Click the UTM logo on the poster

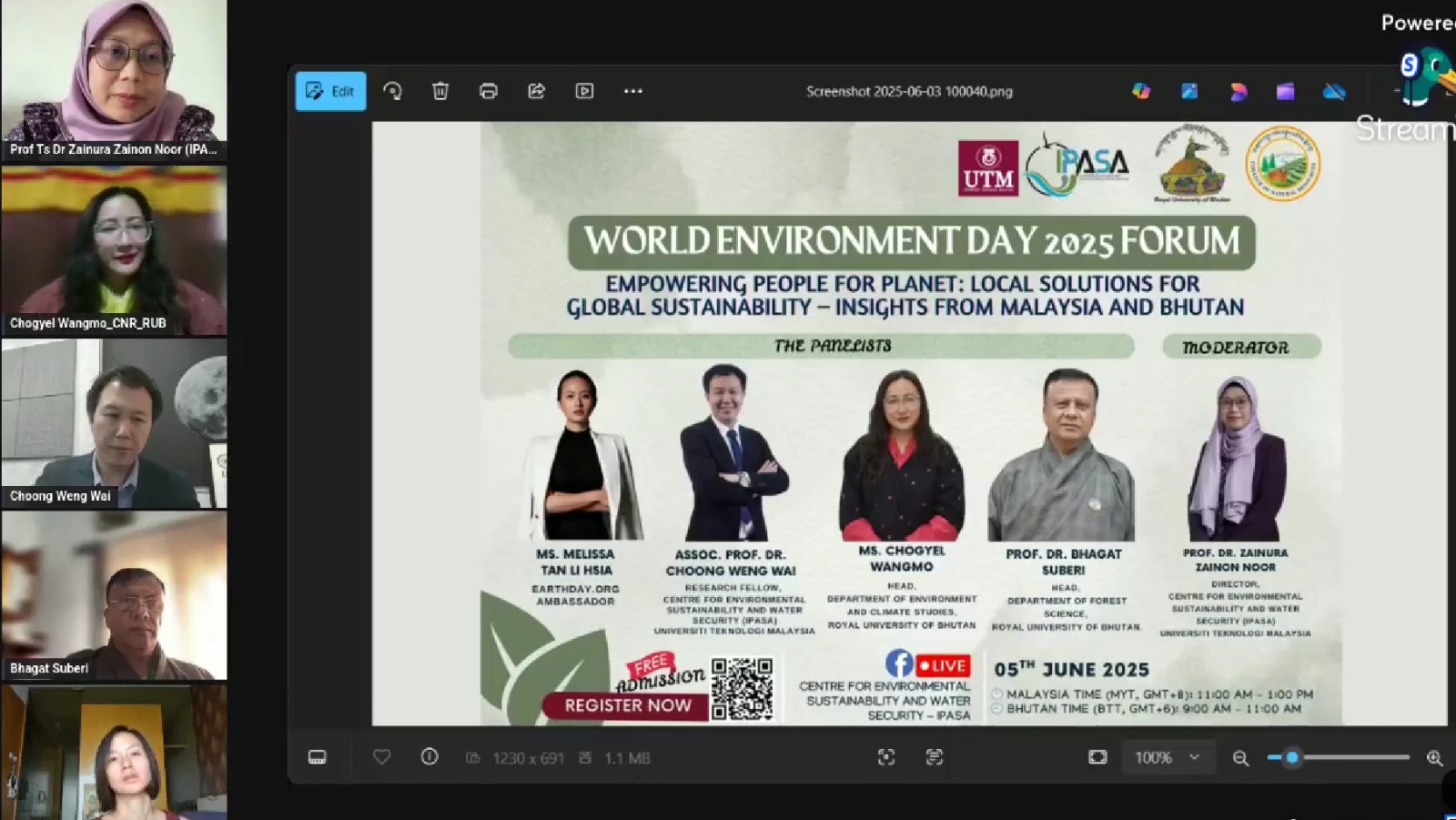coord(988,168)
